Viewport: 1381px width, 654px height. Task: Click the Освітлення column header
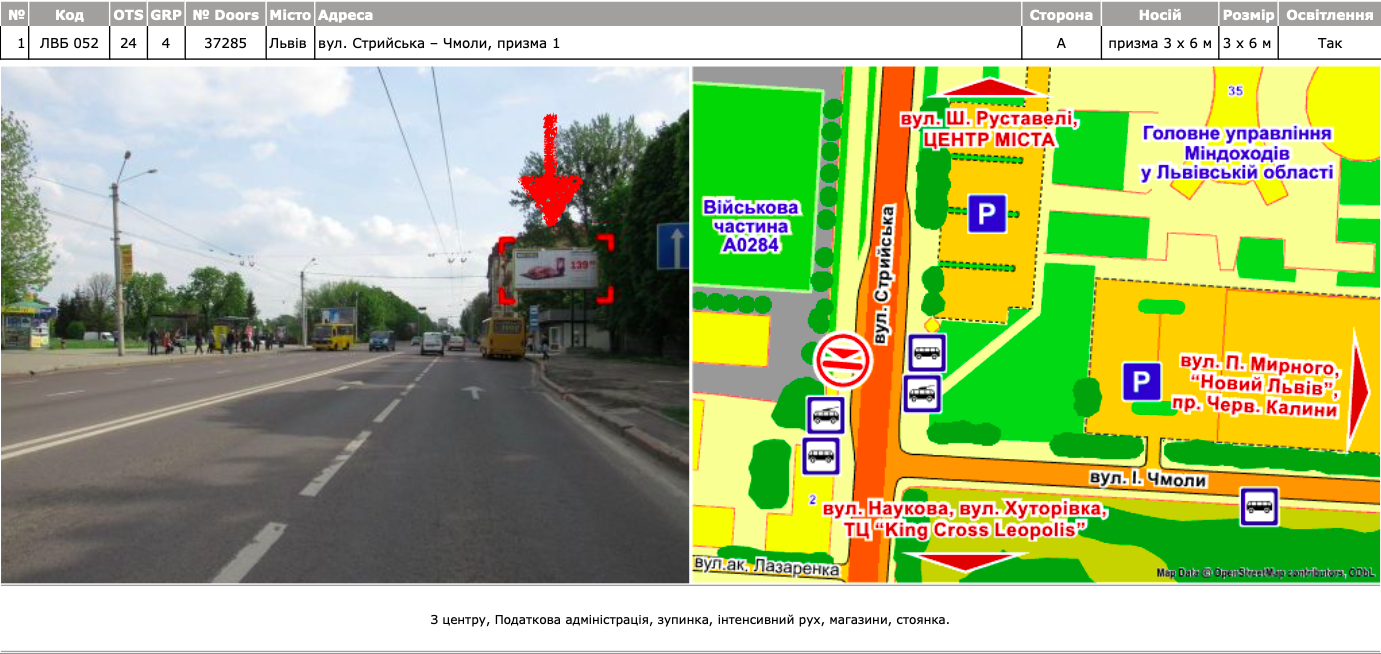coord(1329,15)
